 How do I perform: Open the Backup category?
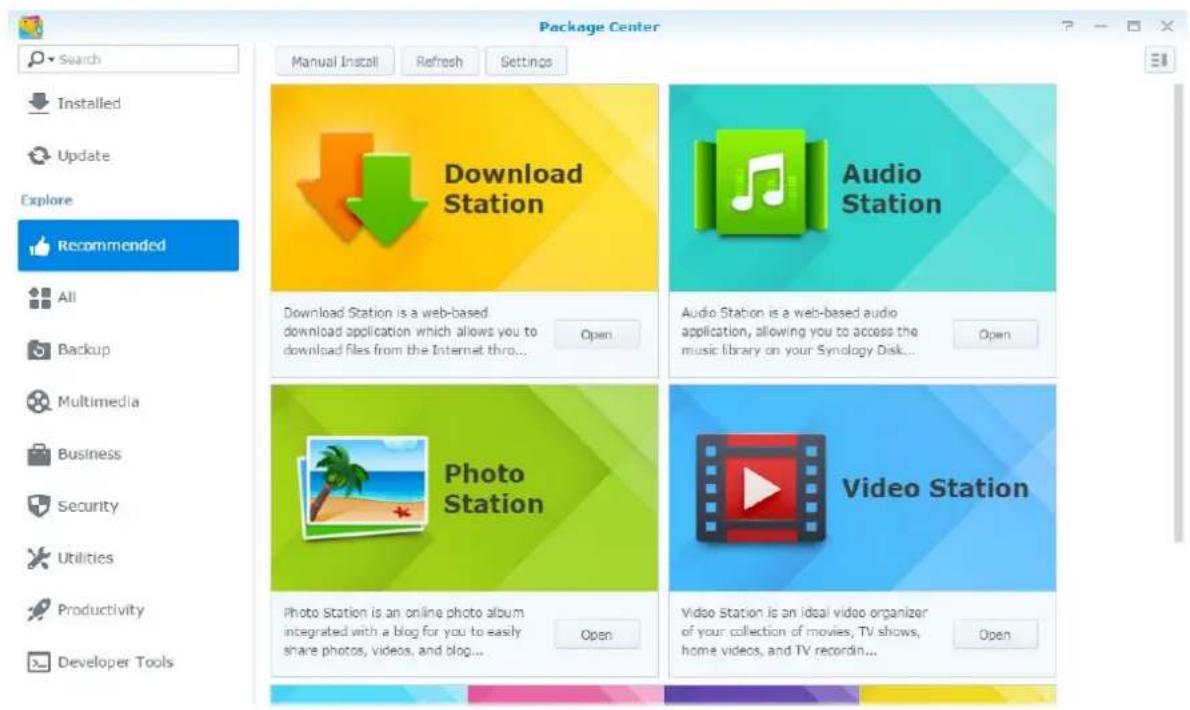coord(128,350)
